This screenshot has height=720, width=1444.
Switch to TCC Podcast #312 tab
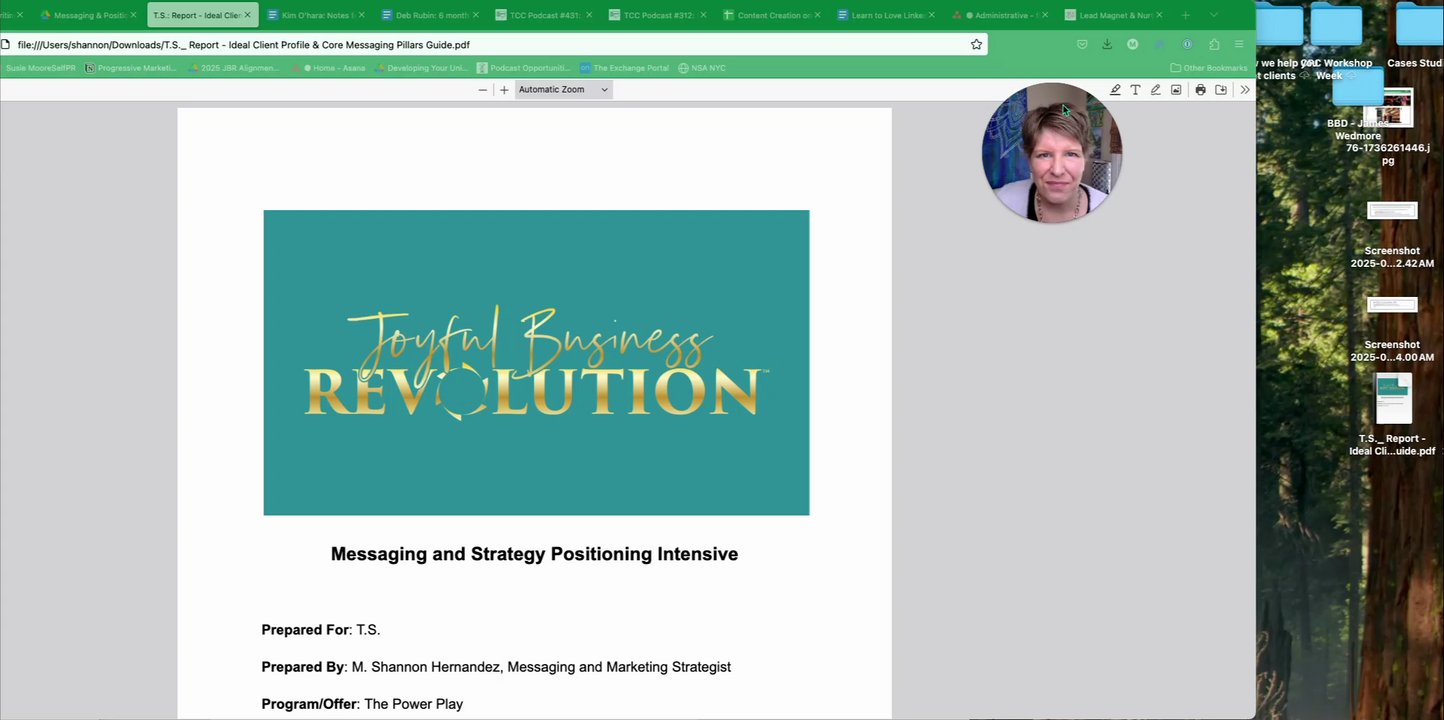(658, 15)
